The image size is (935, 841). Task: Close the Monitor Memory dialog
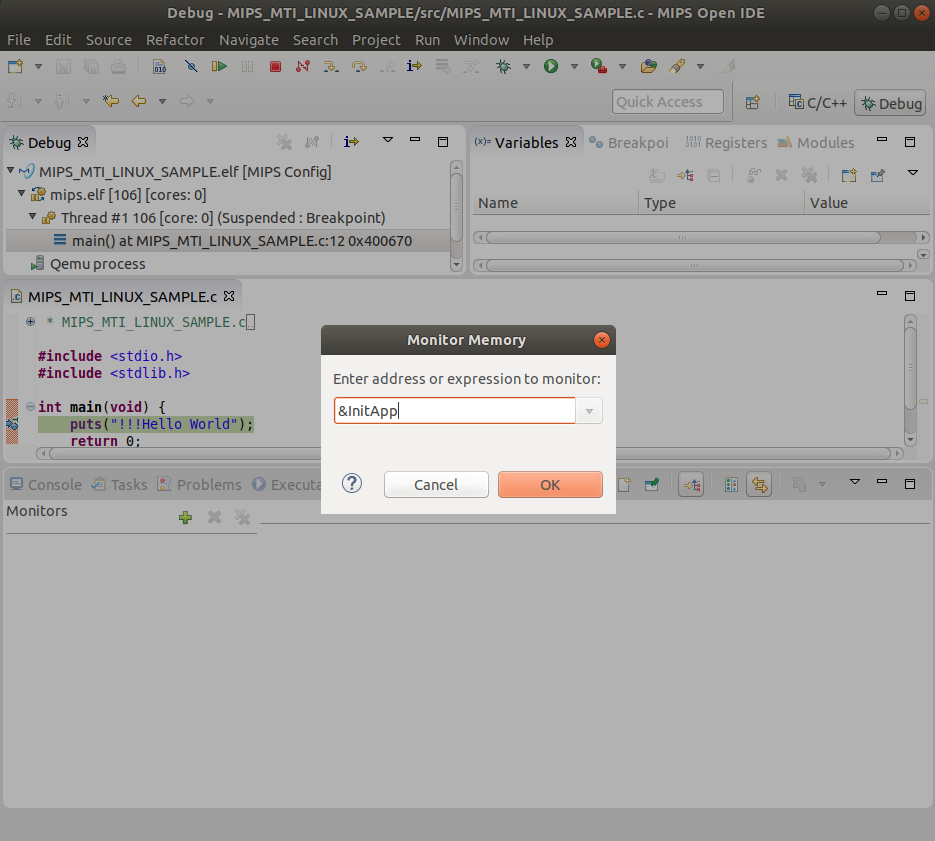[x=602, y=340]
